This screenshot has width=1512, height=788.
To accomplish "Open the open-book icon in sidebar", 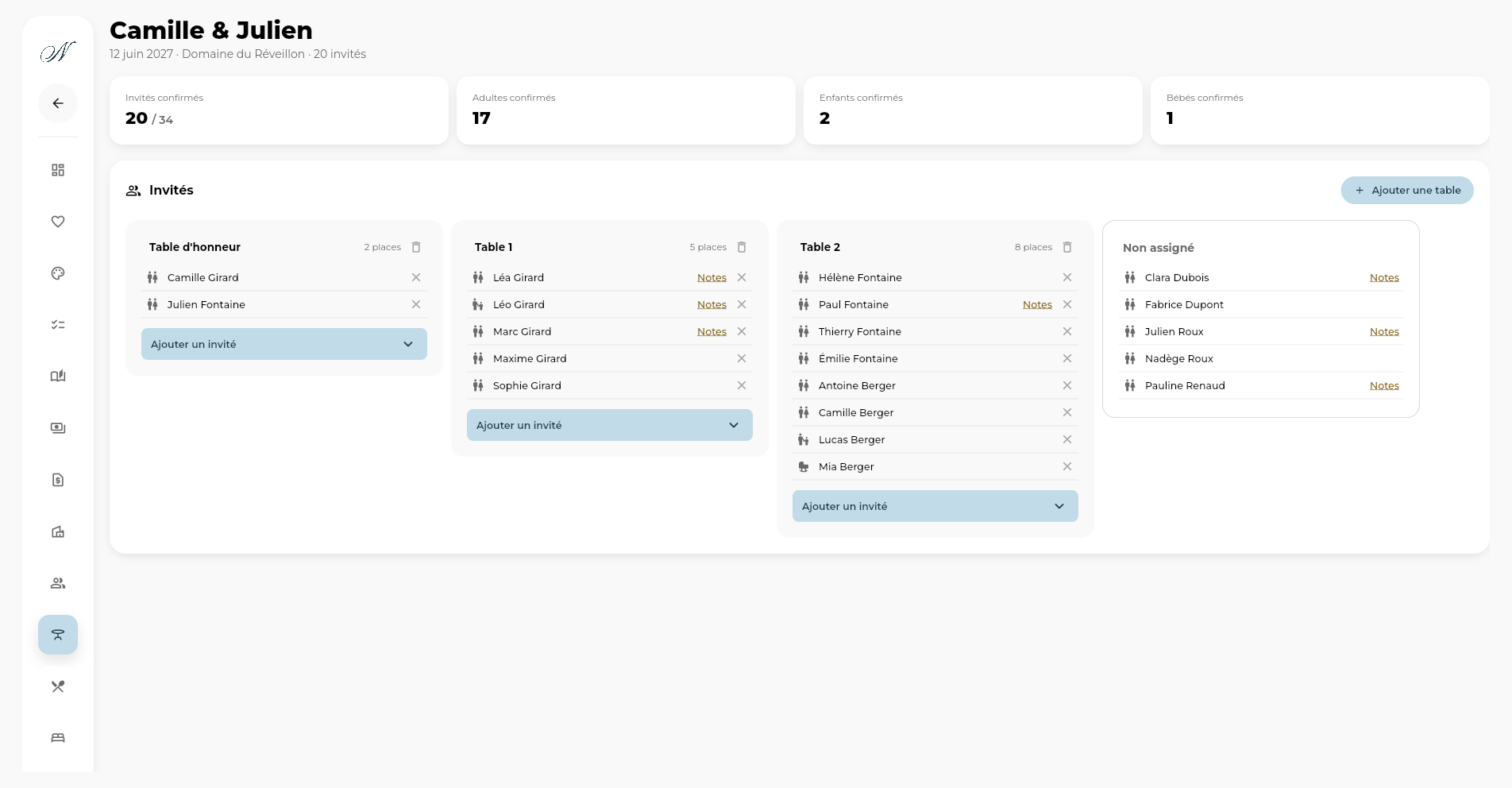I will (x=58, y=377).
